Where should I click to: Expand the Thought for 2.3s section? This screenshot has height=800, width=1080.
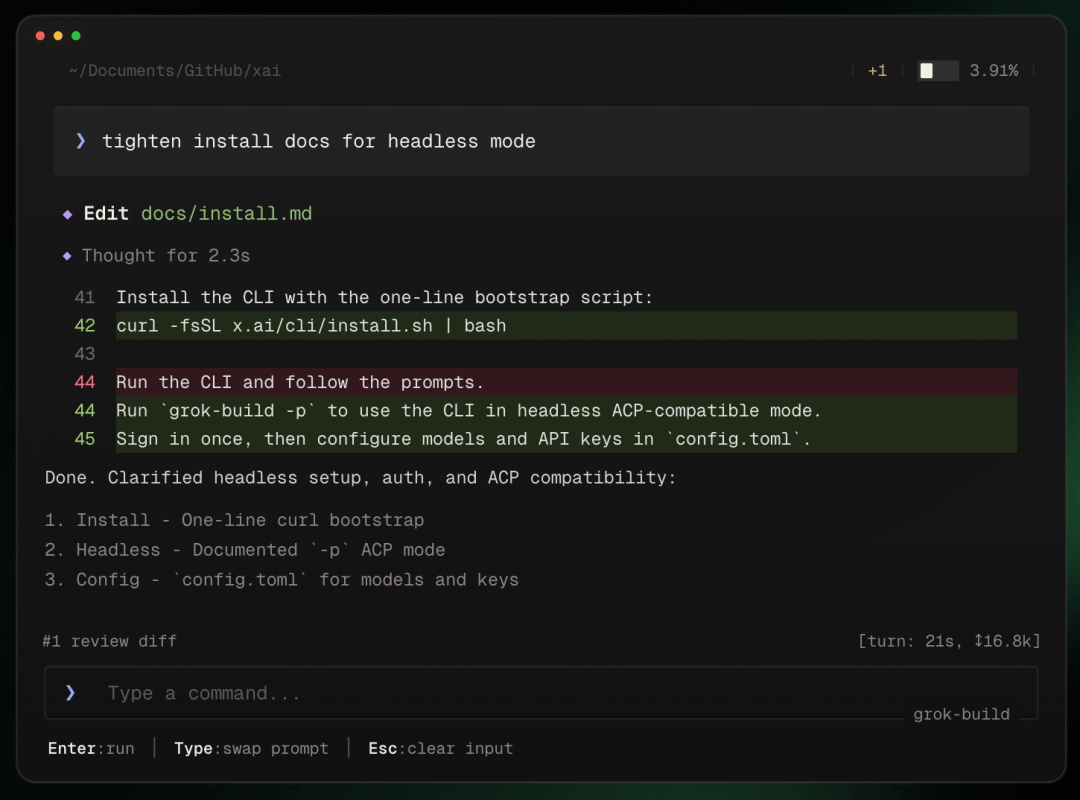(166, 256)
